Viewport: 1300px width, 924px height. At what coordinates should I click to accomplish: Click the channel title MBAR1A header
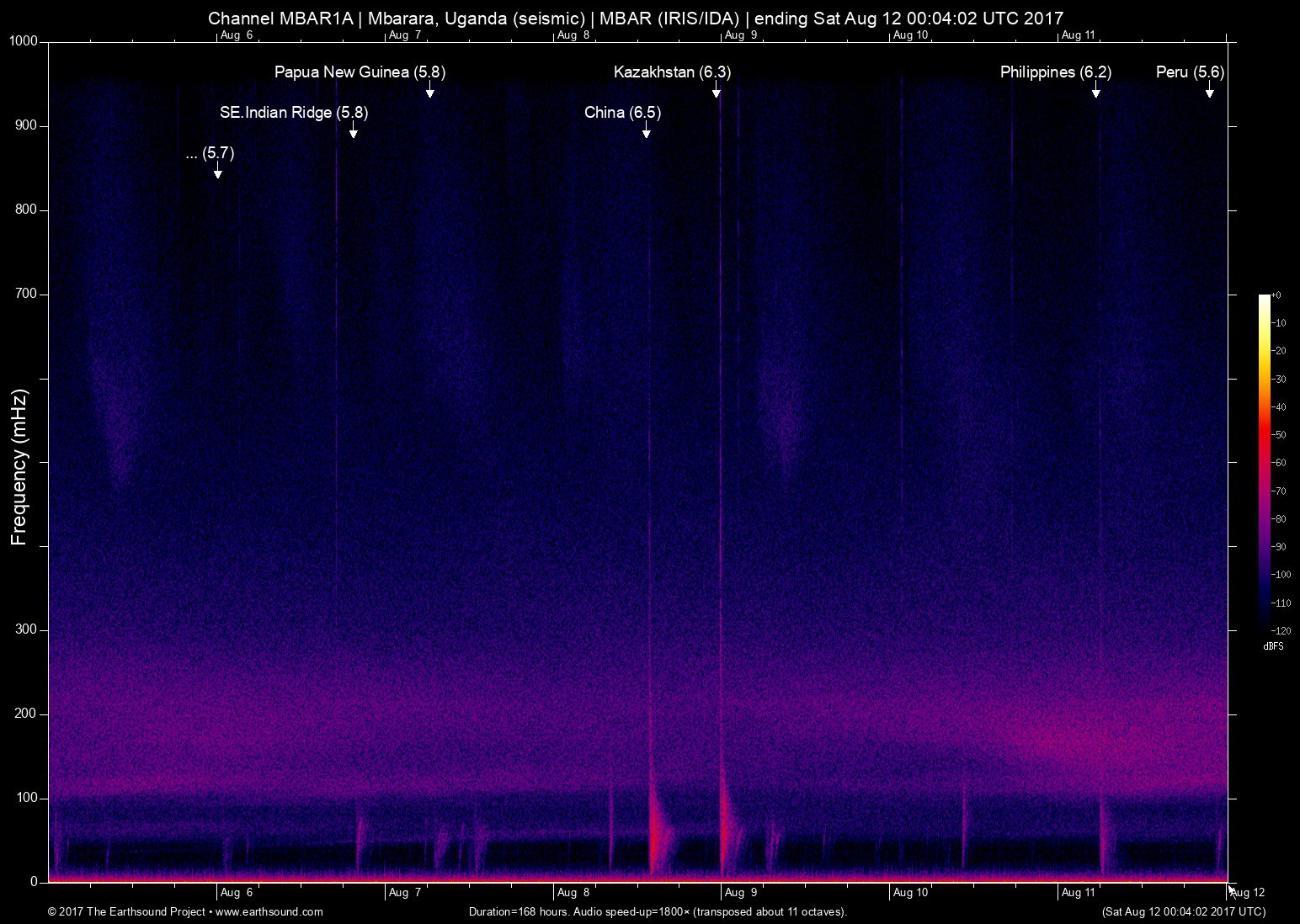tap(636, 18)
